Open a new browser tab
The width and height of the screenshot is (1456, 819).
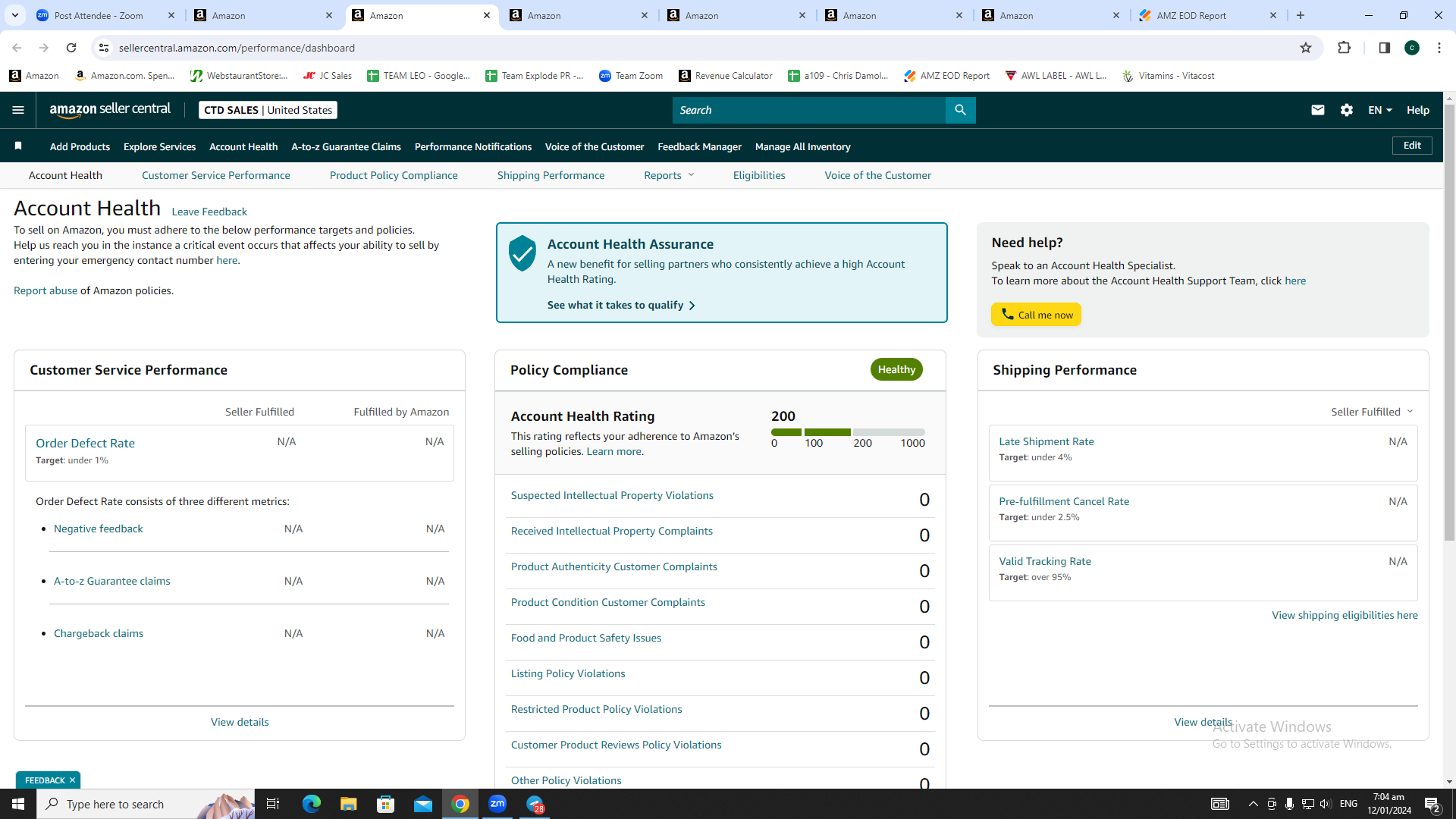(1301, 15)
